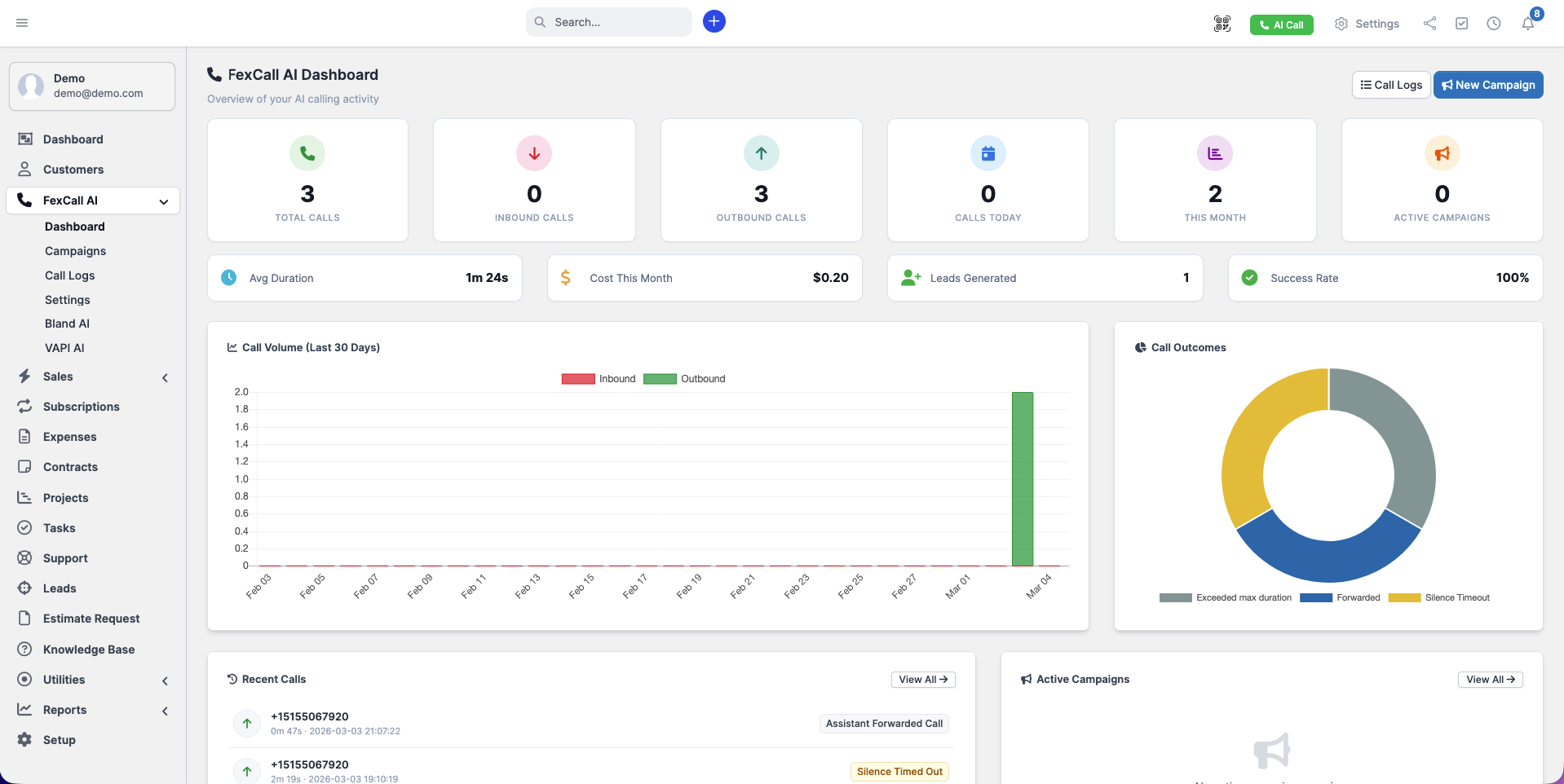
Task: Open the Campaigns menu item
Action: tap(75, 251)
